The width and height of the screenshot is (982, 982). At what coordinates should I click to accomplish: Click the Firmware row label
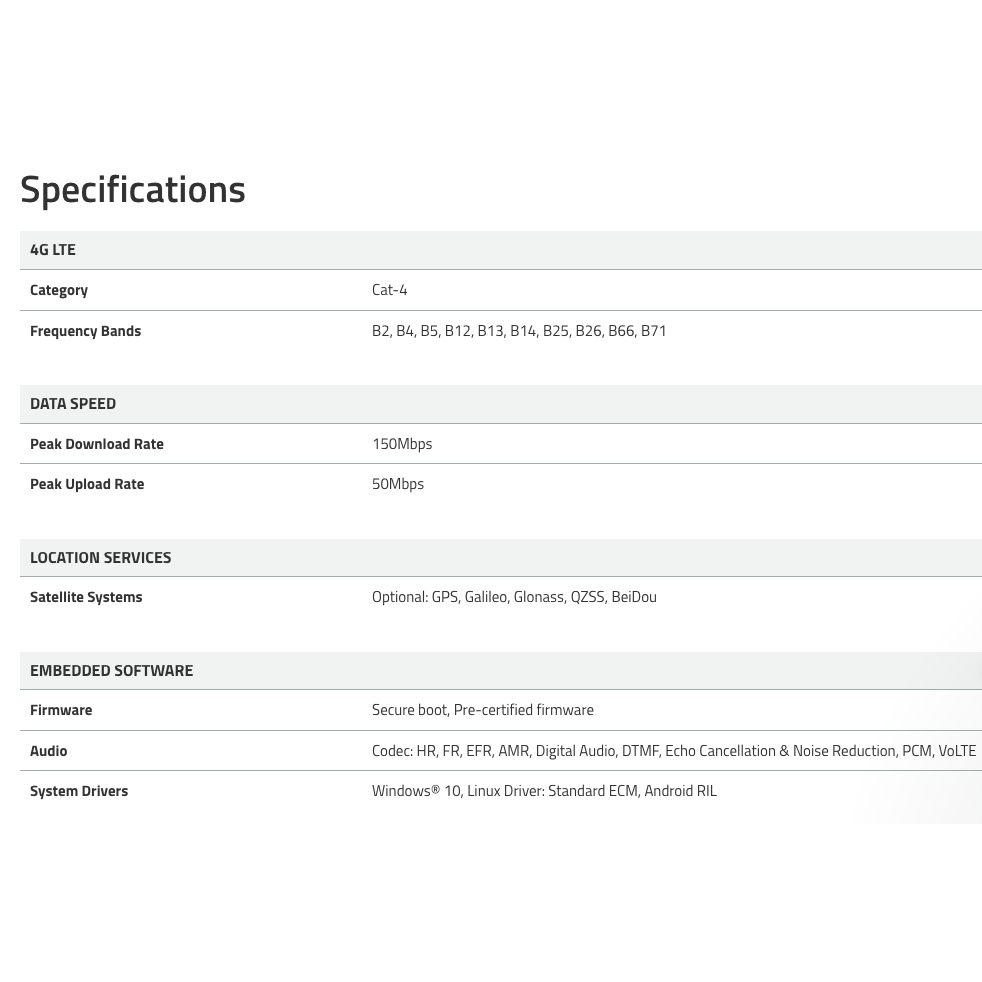[x=61, y=710]
